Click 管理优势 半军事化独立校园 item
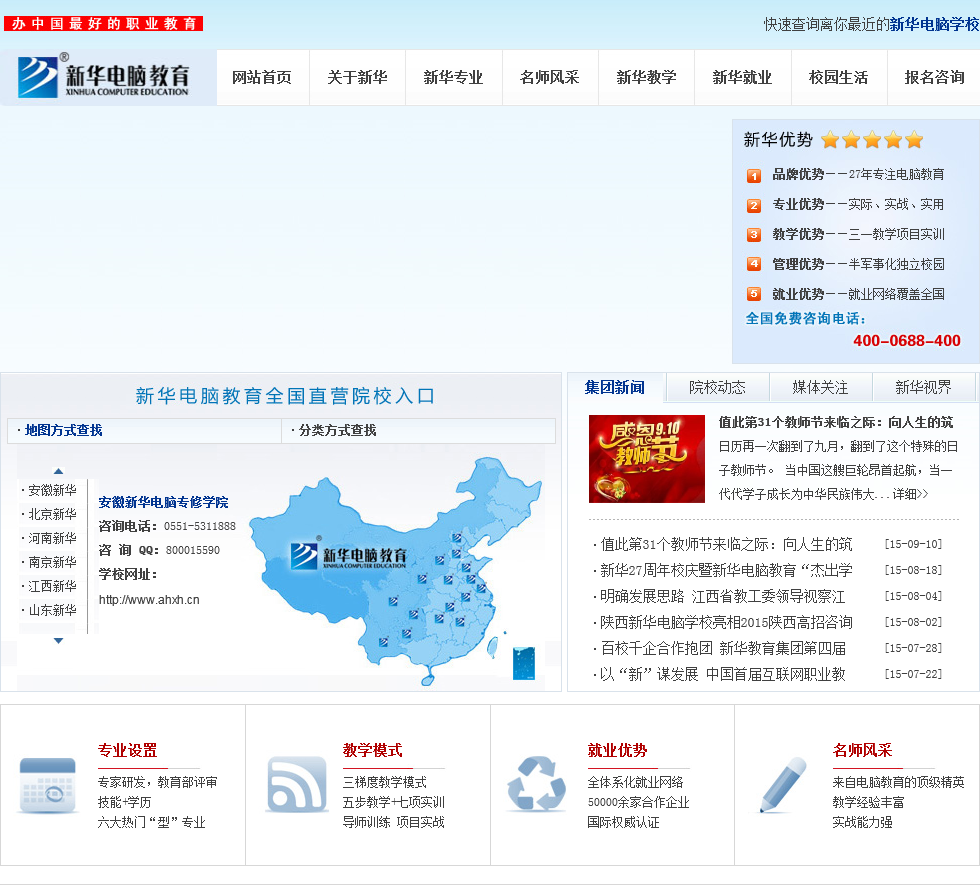The width and height of the screenshot is (980, 891). pyautogui.click(x=858, y=264)
